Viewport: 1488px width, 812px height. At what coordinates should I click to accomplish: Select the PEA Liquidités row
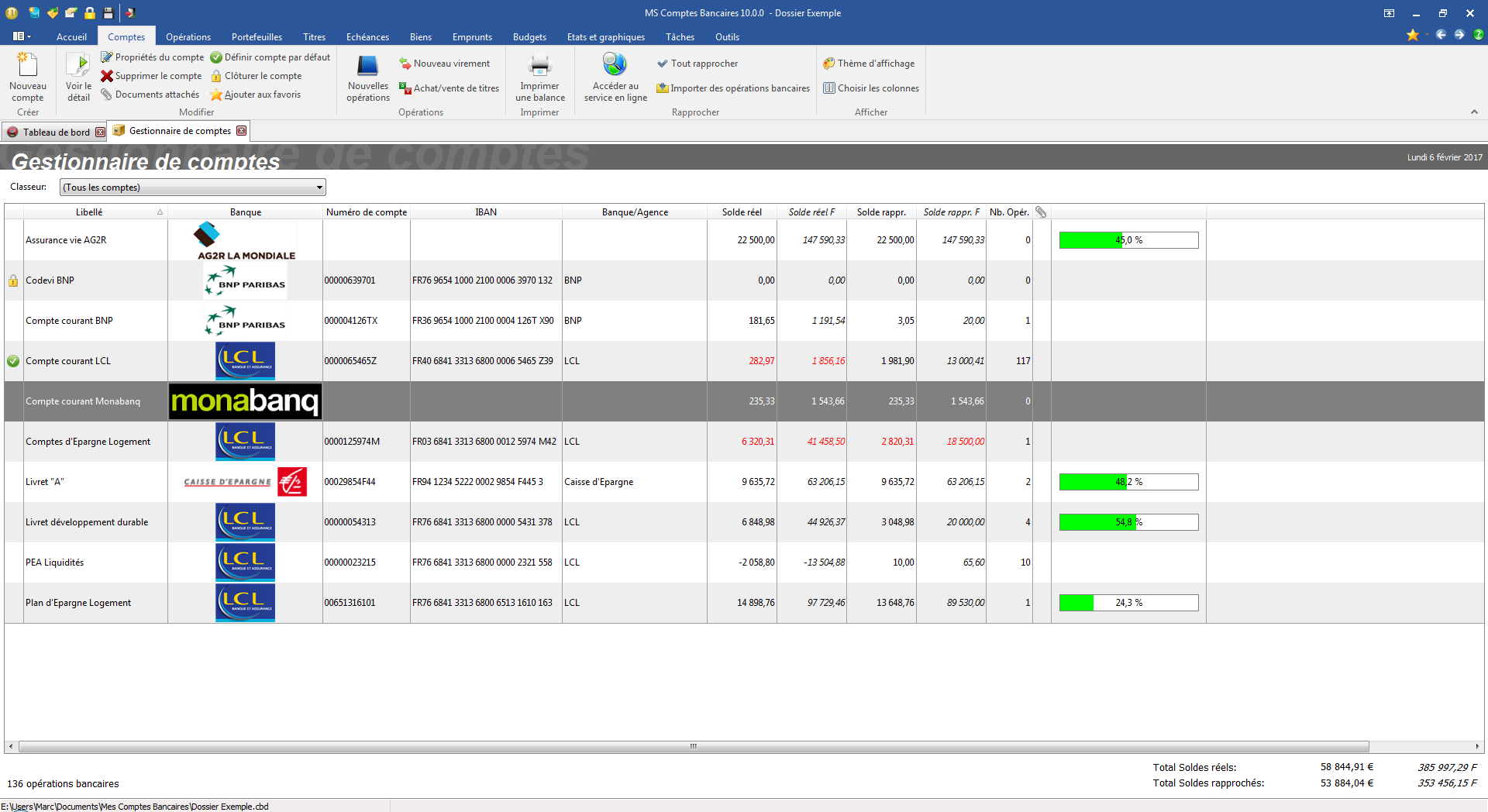(744, 563)
